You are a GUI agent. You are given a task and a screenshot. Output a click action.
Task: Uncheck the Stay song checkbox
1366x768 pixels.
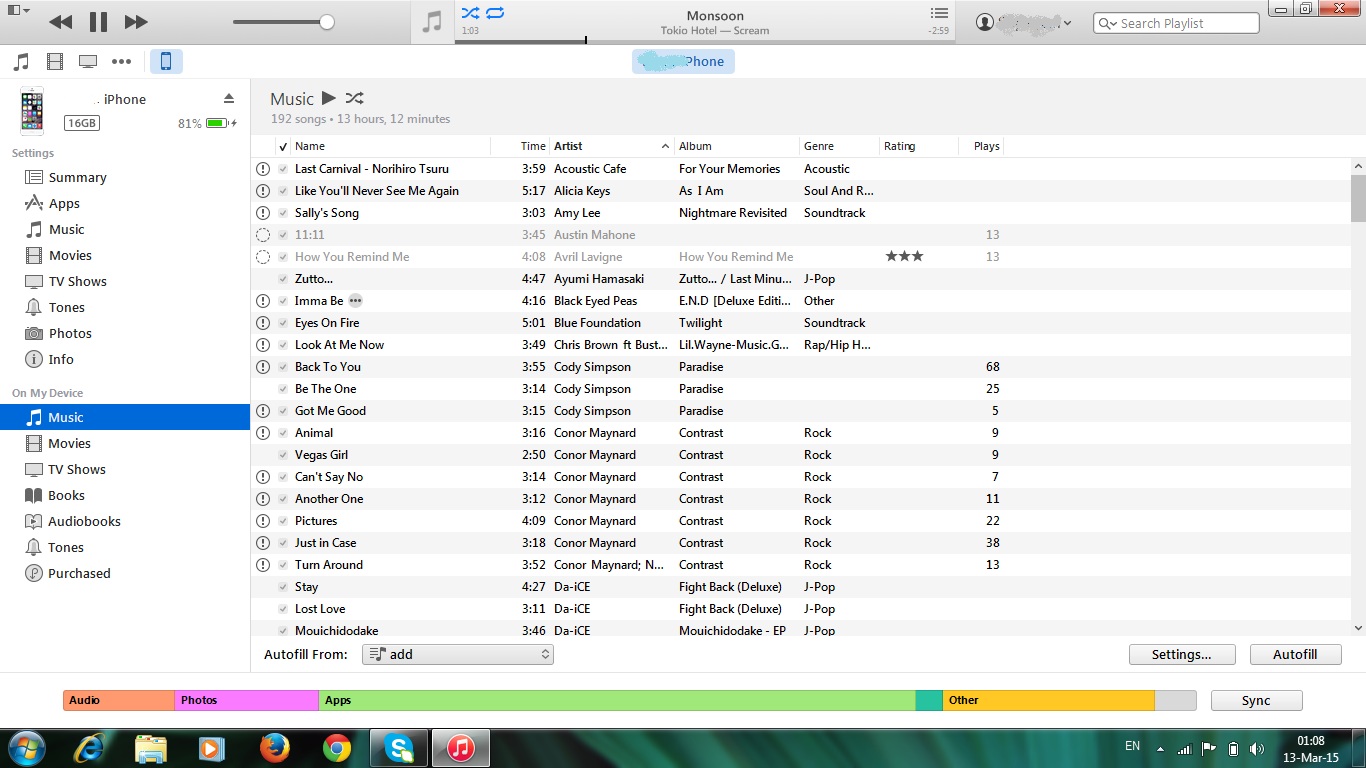point(283,587)
